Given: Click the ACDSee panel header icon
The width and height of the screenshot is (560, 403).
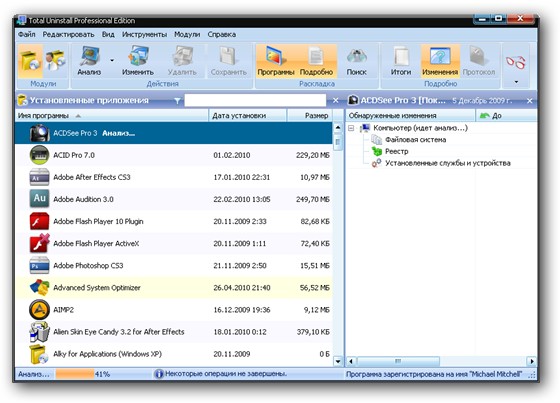Looking at the screenshot, I should click(x=353, y=100).
